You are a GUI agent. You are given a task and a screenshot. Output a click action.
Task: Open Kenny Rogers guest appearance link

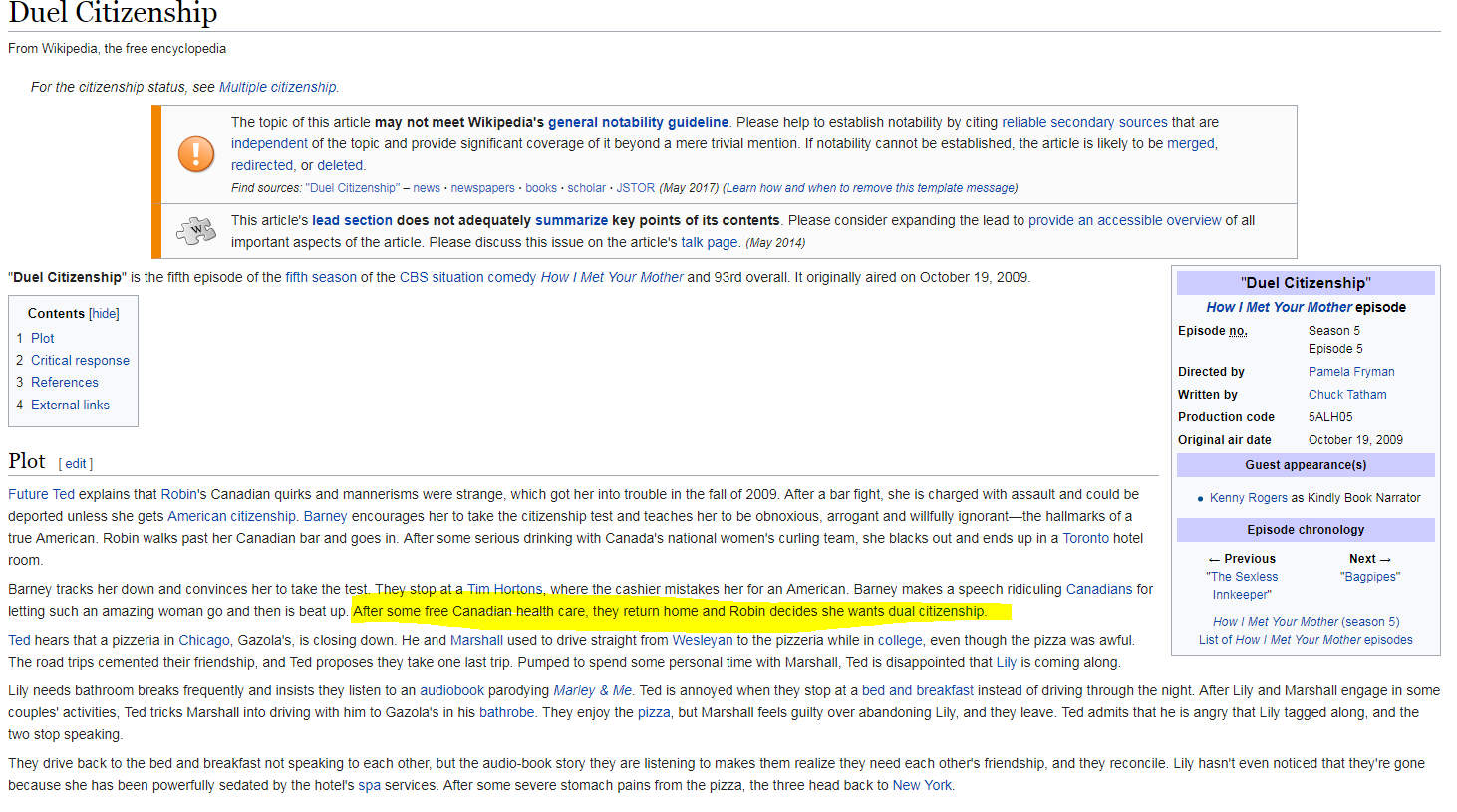pyautogui.click(x=1248, y=498)
